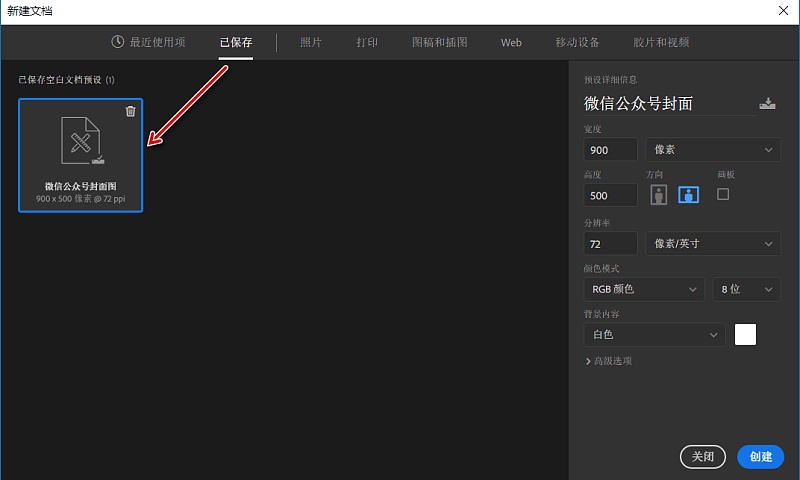Click the resolution field showing 72

(610, 244)
